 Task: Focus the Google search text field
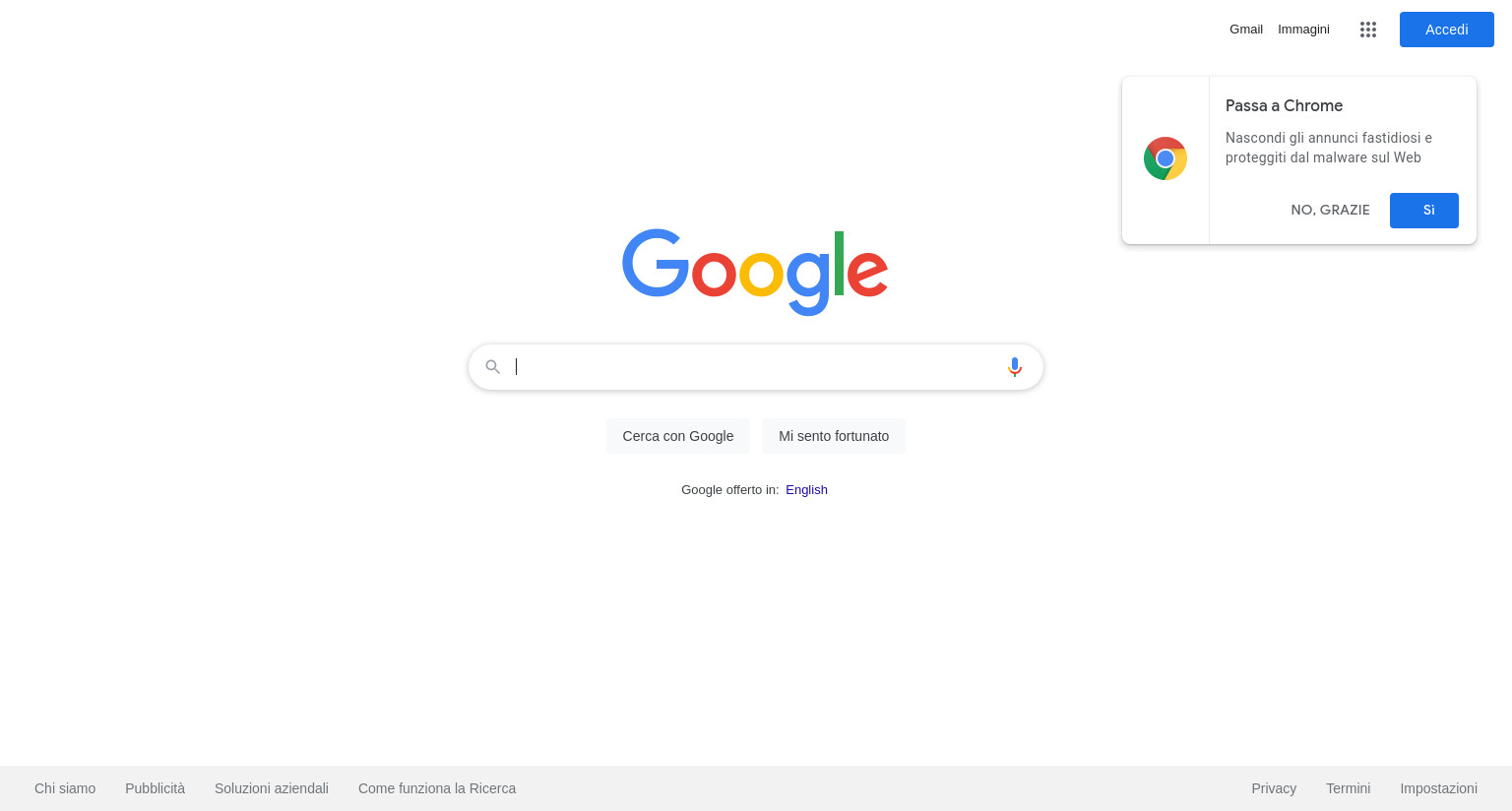755,367
